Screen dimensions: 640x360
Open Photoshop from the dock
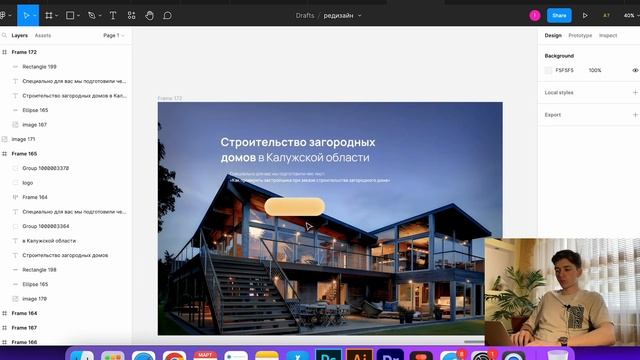tap(329, 355)
